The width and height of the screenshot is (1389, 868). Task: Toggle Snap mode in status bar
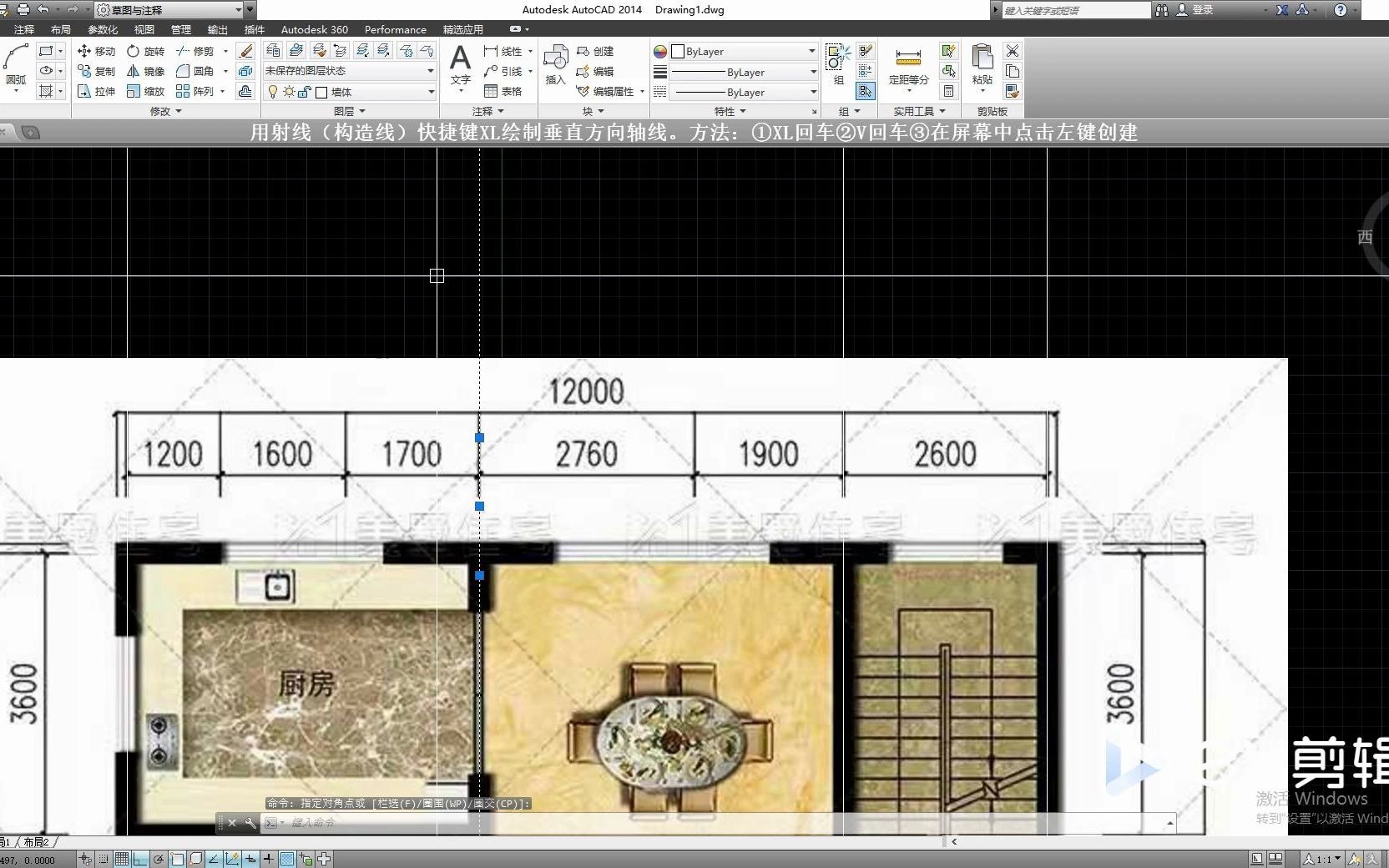tap(104, 859)
